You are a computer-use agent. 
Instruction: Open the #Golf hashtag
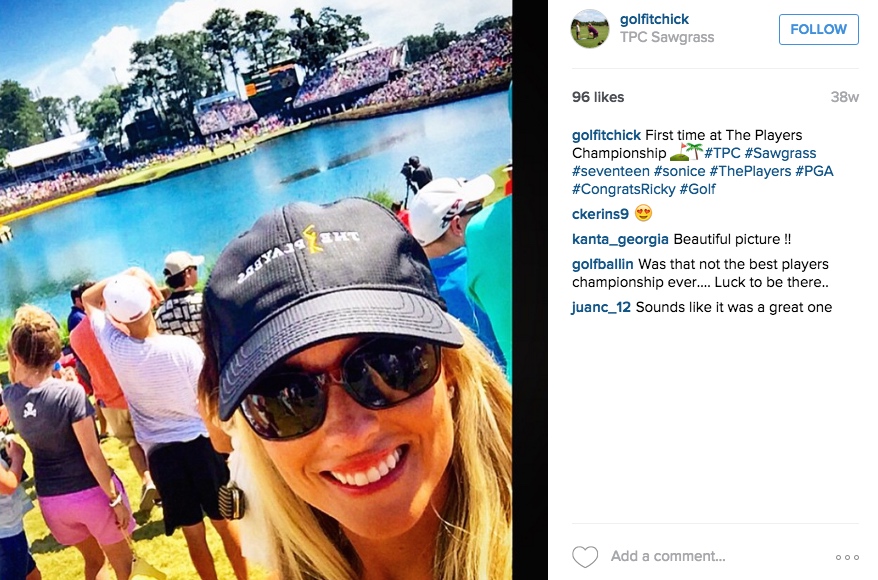697,189
